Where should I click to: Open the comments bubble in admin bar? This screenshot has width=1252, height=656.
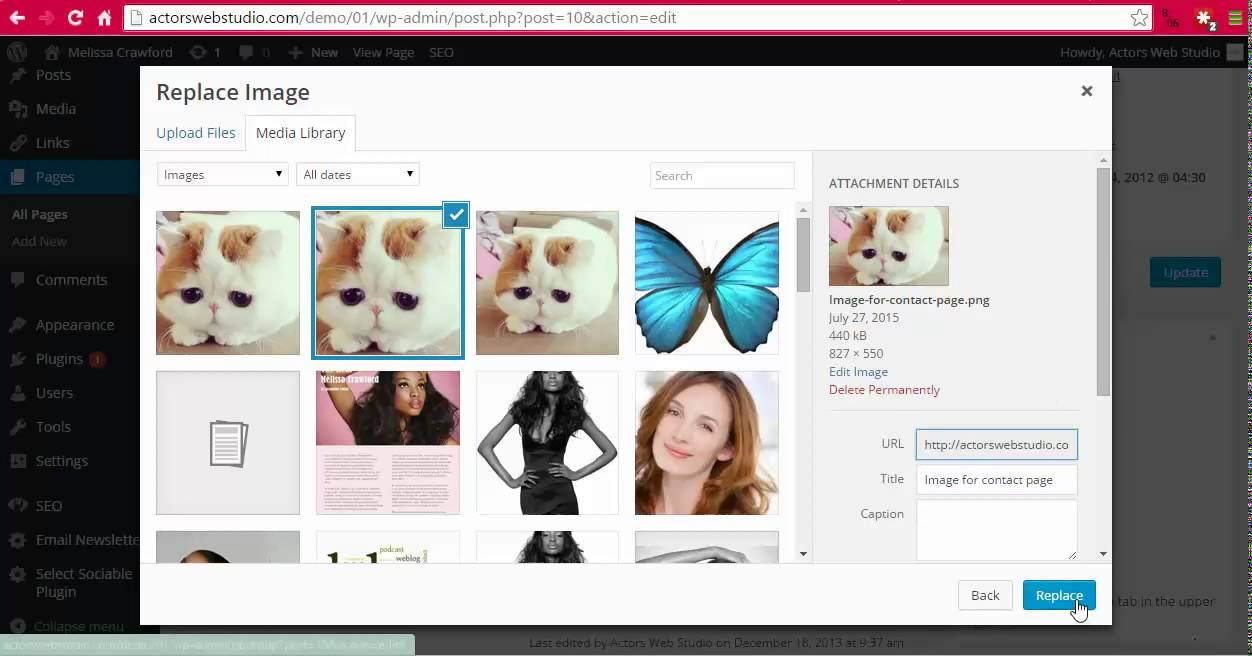(x=253, y=52)
